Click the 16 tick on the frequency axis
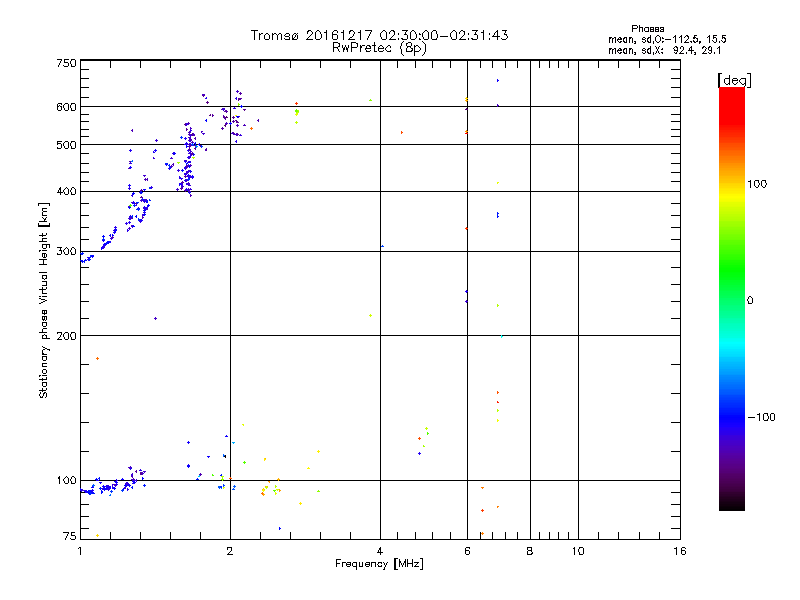Screen dimensions: 800x600 (679, 551)
